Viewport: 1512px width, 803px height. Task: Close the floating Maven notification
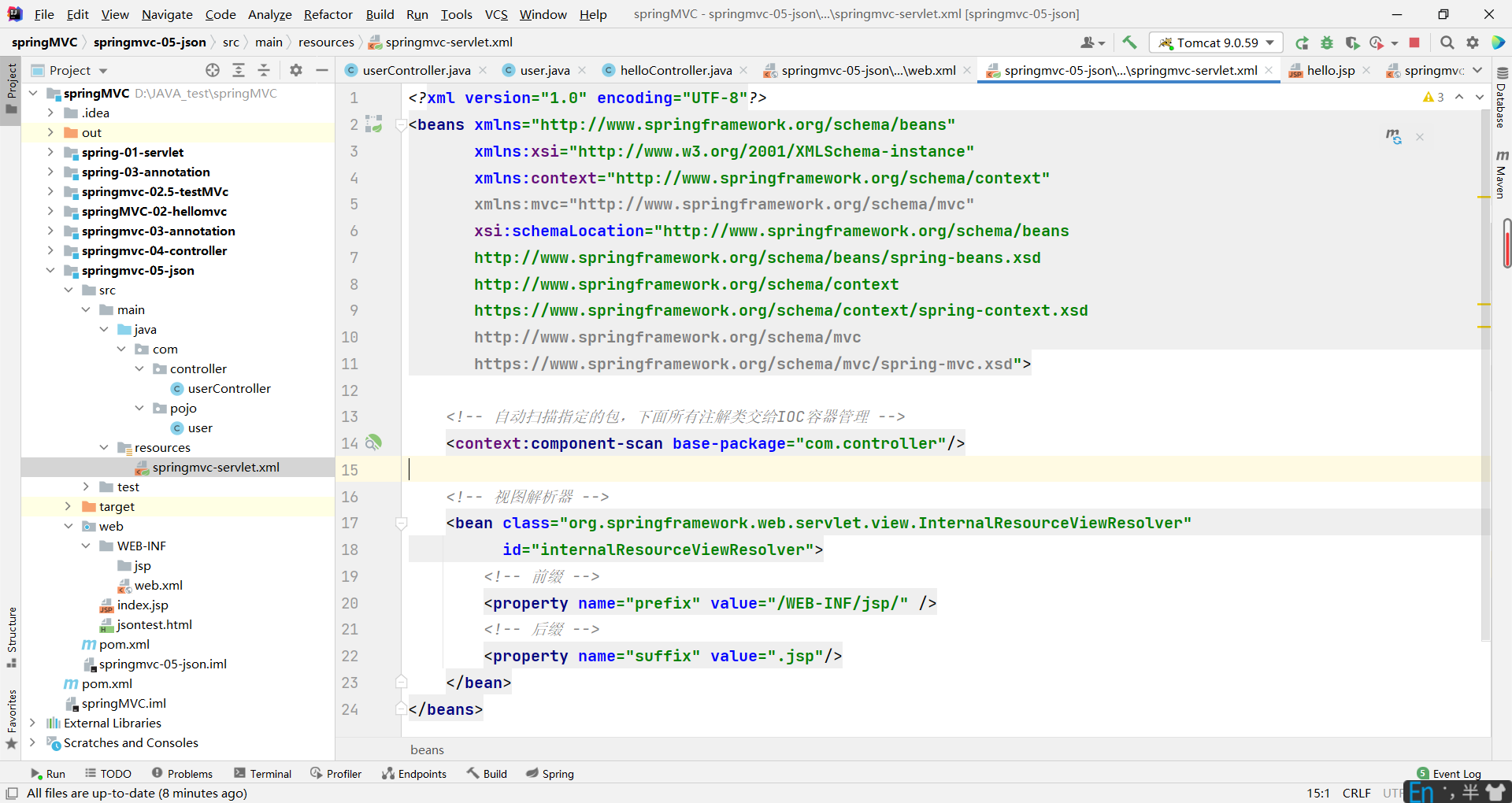[1420, 137]
